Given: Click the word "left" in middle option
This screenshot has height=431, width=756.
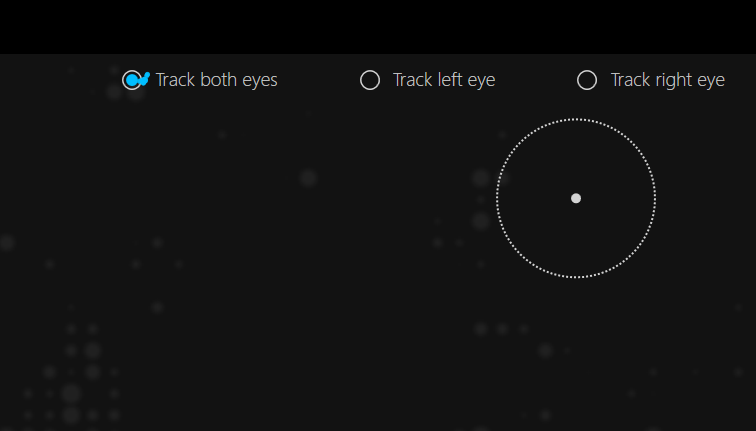Looking at the screenshot, I should pos(449,80).
